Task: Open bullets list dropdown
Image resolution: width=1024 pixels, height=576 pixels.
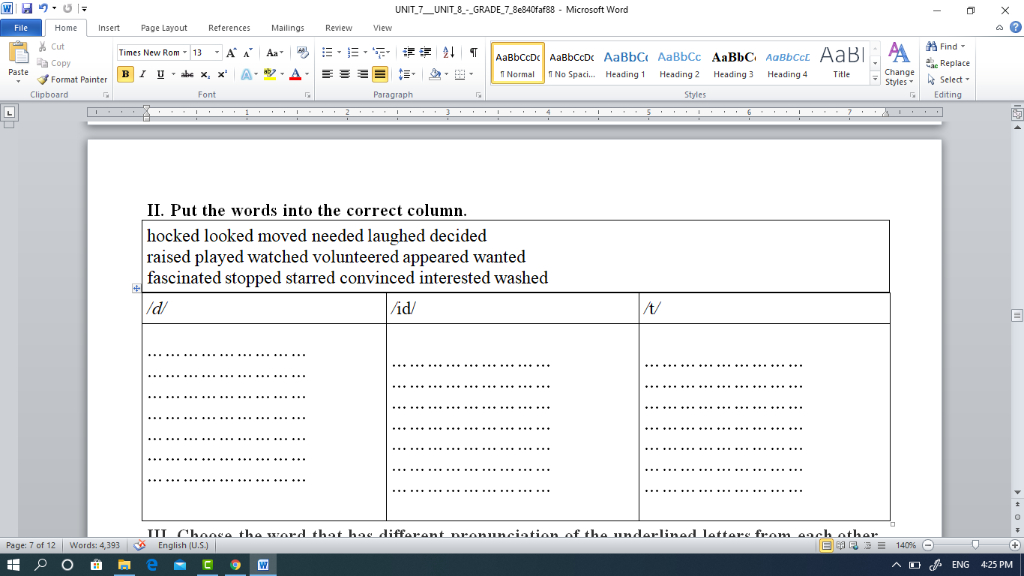Action: (339, 53)
